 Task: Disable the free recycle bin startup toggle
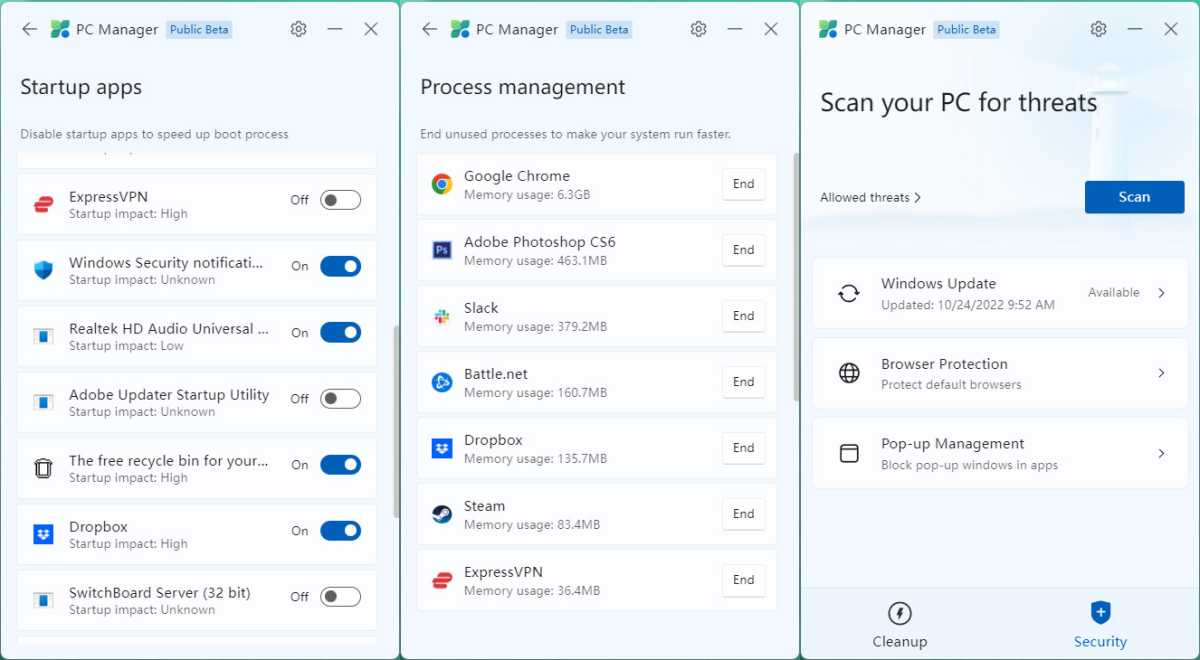(x=340, y=464)
